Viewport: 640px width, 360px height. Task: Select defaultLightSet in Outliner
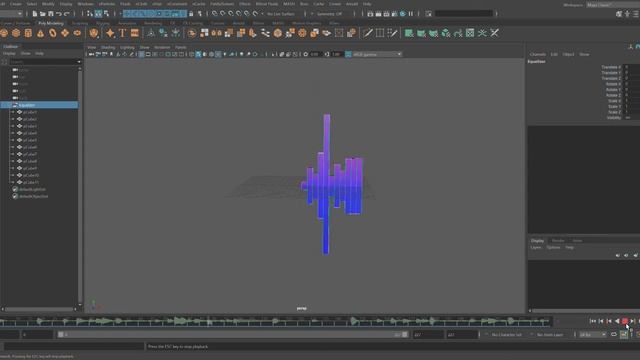(x=32, y=189)
